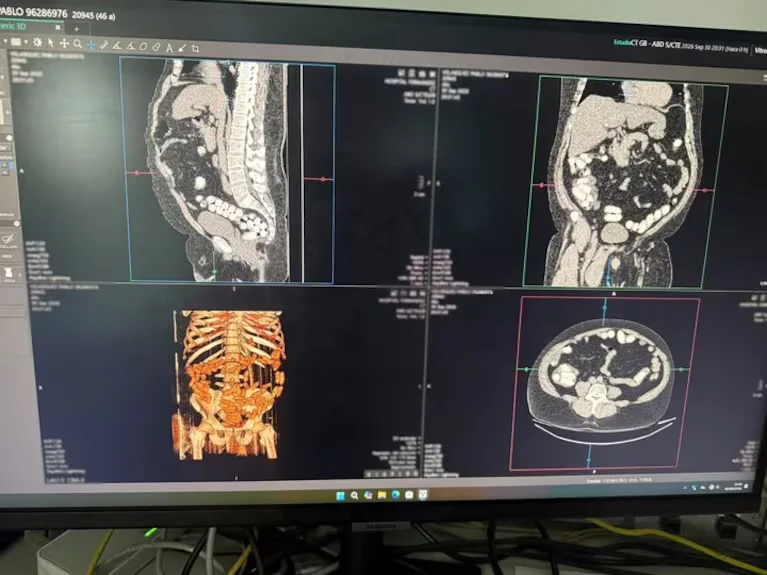767x575 pixels.
Task: Click right red crosshair handle in sagittal view
Action: [323, 179]
